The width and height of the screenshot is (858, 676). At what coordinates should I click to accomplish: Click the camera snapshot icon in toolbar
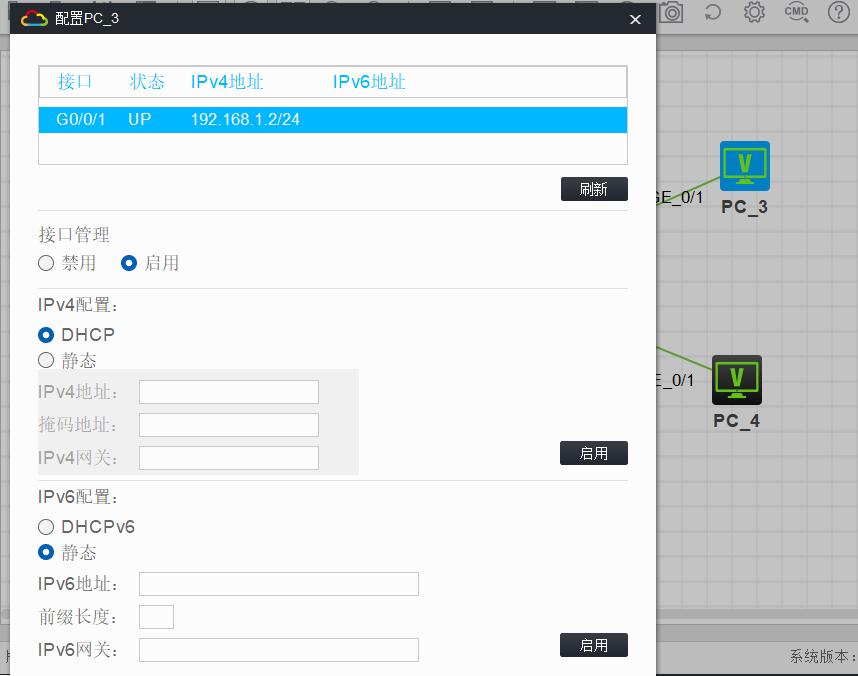coord(672,12)
